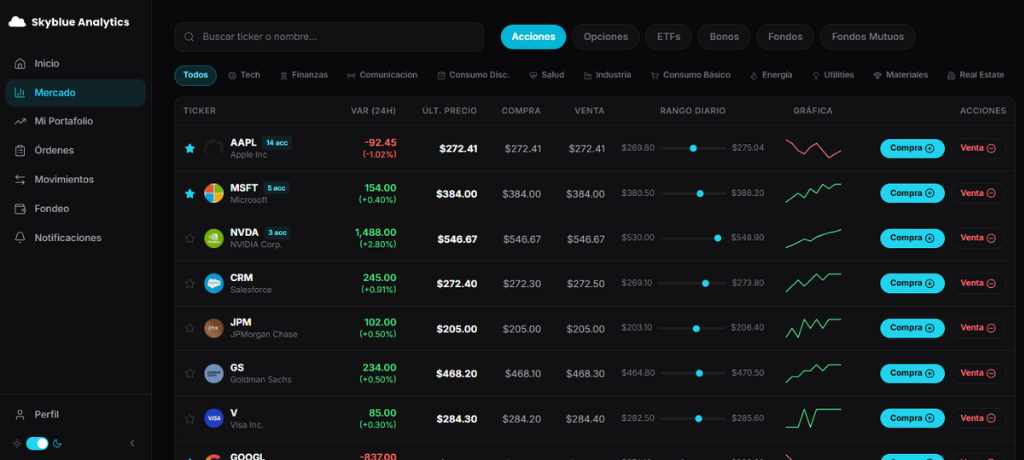Click the Visa logo
The width and height of the screenshot is (1024, 460).
pos(214,418)
